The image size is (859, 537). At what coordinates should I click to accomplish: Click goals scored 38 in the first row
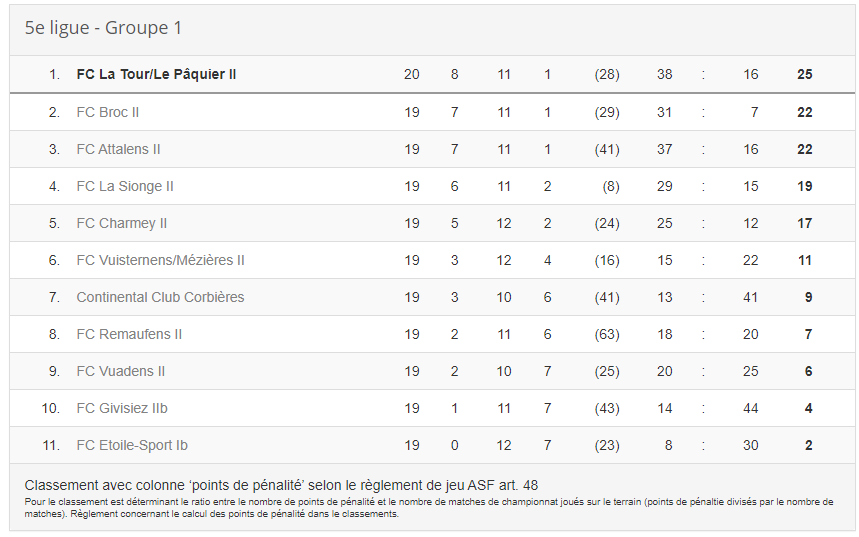(x=665, y=75)
